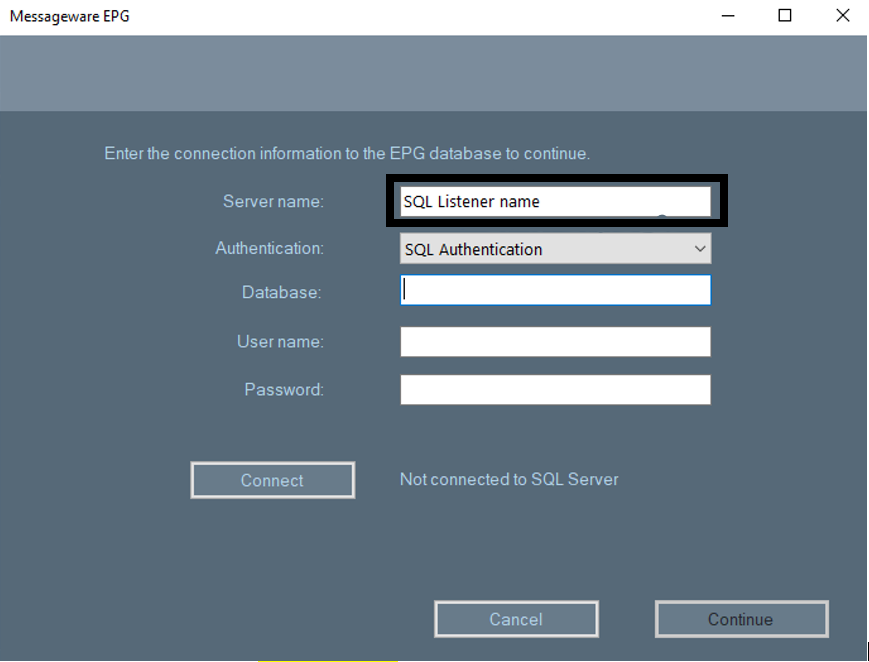Click the Password input field
Image resolution: width=869 pixels, height=662 pixels.
tap(555, 389)
